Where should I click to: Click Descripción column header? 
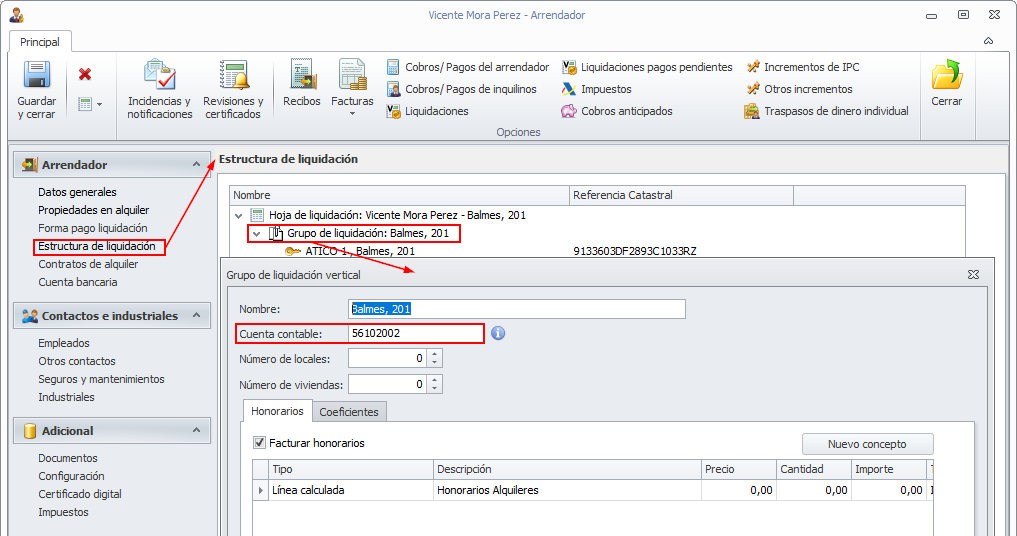pos(567,469)
